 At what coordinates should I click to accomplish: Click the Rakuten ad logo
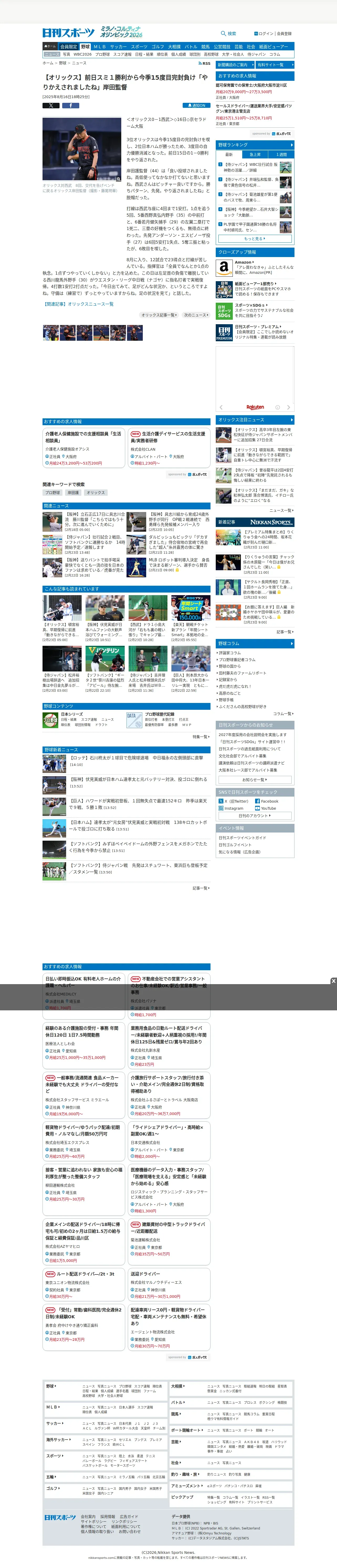[255, 407]
